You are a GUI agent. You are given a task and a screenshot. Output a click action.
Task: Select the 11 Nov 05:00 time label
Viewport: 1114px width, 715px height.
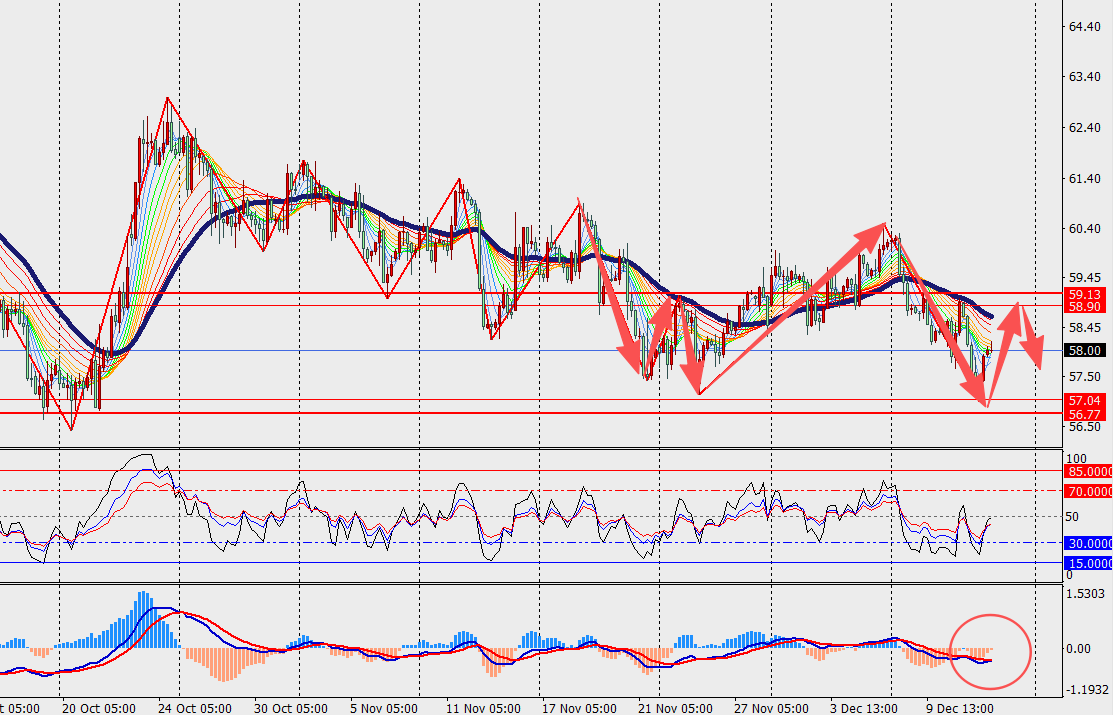click(x=482, y=707)
